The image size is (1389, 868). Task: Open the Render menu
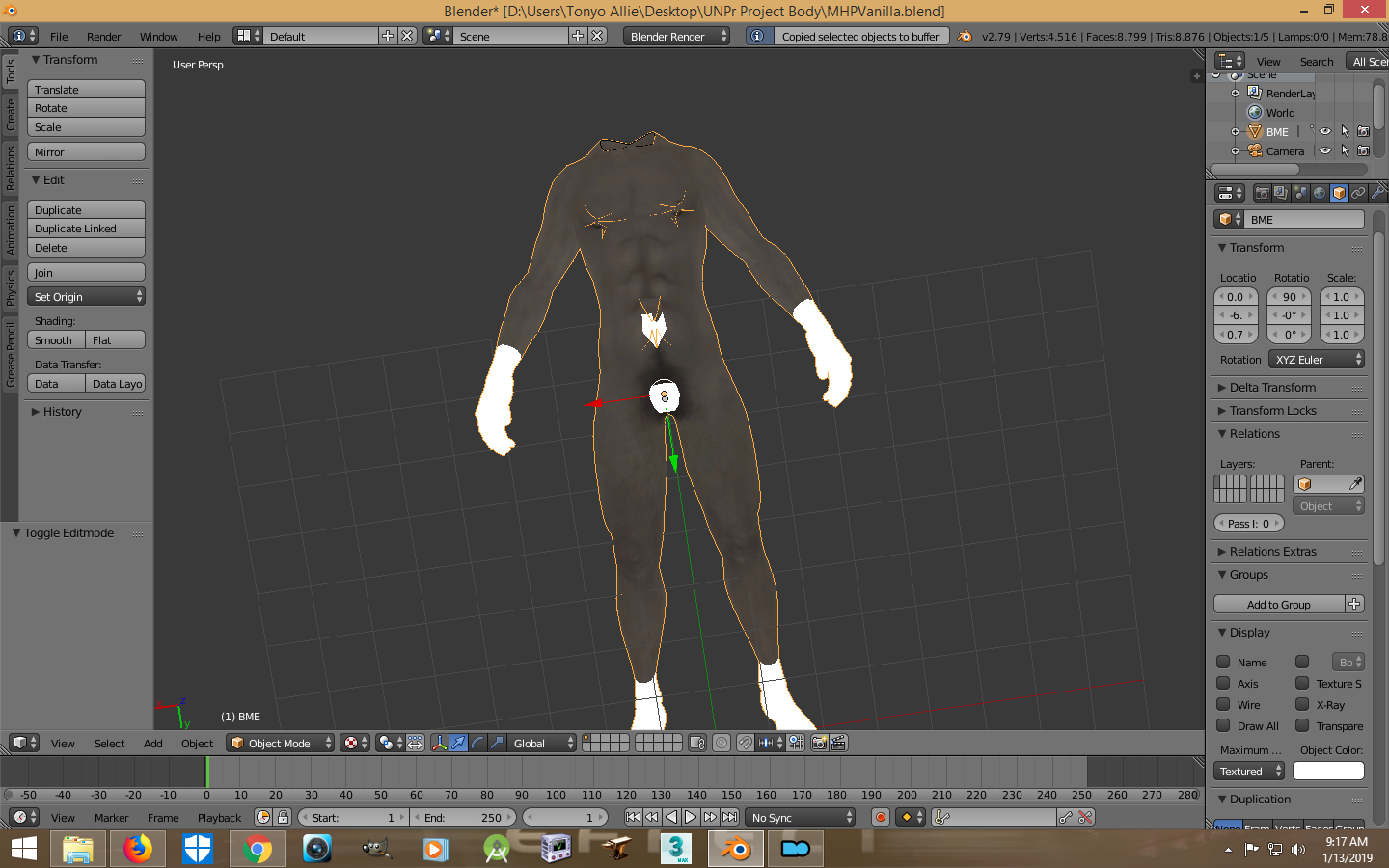(103, 36)
